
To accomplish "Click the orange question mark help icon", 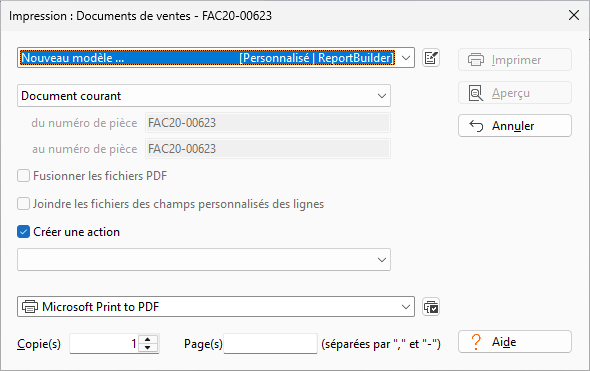I will click(476, 342).
